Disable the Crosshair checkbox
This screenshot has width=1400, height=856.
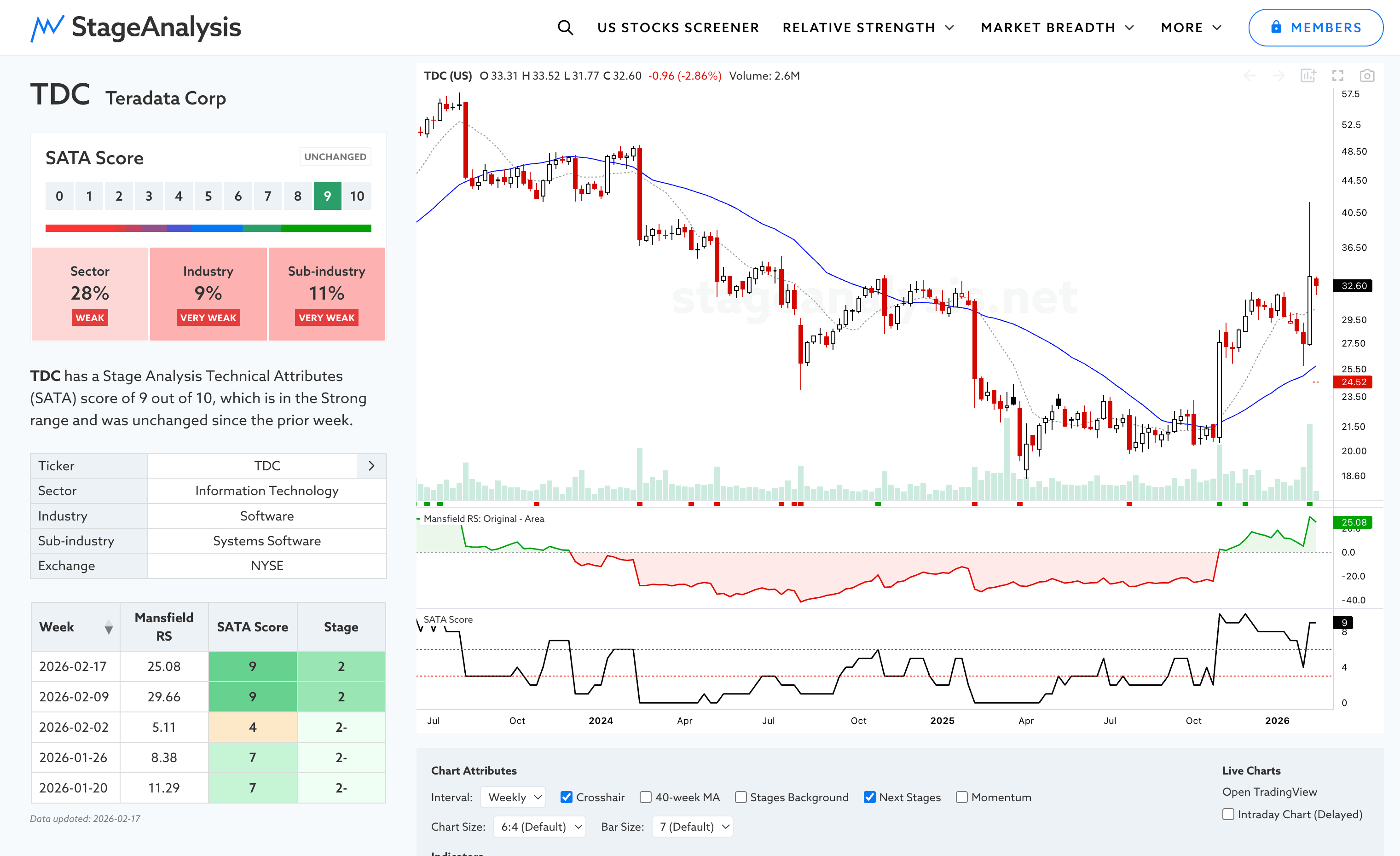(567, 797)
